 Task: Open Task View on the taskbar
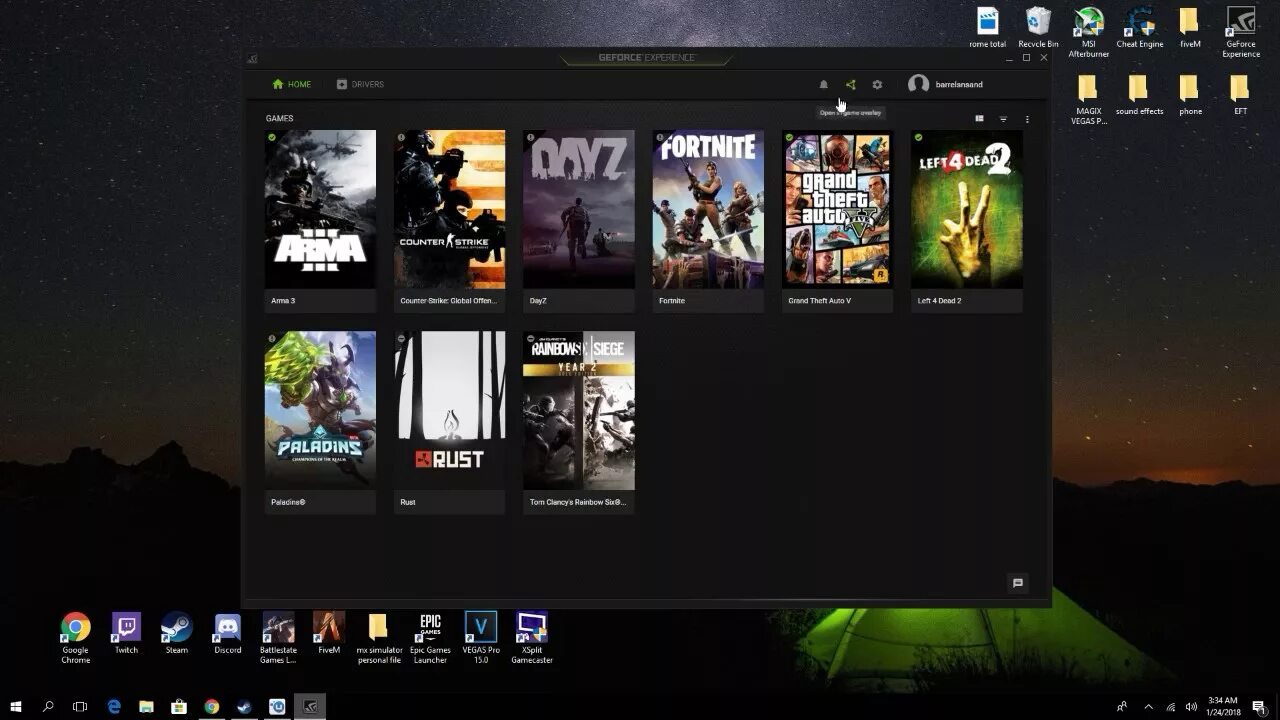80,706
